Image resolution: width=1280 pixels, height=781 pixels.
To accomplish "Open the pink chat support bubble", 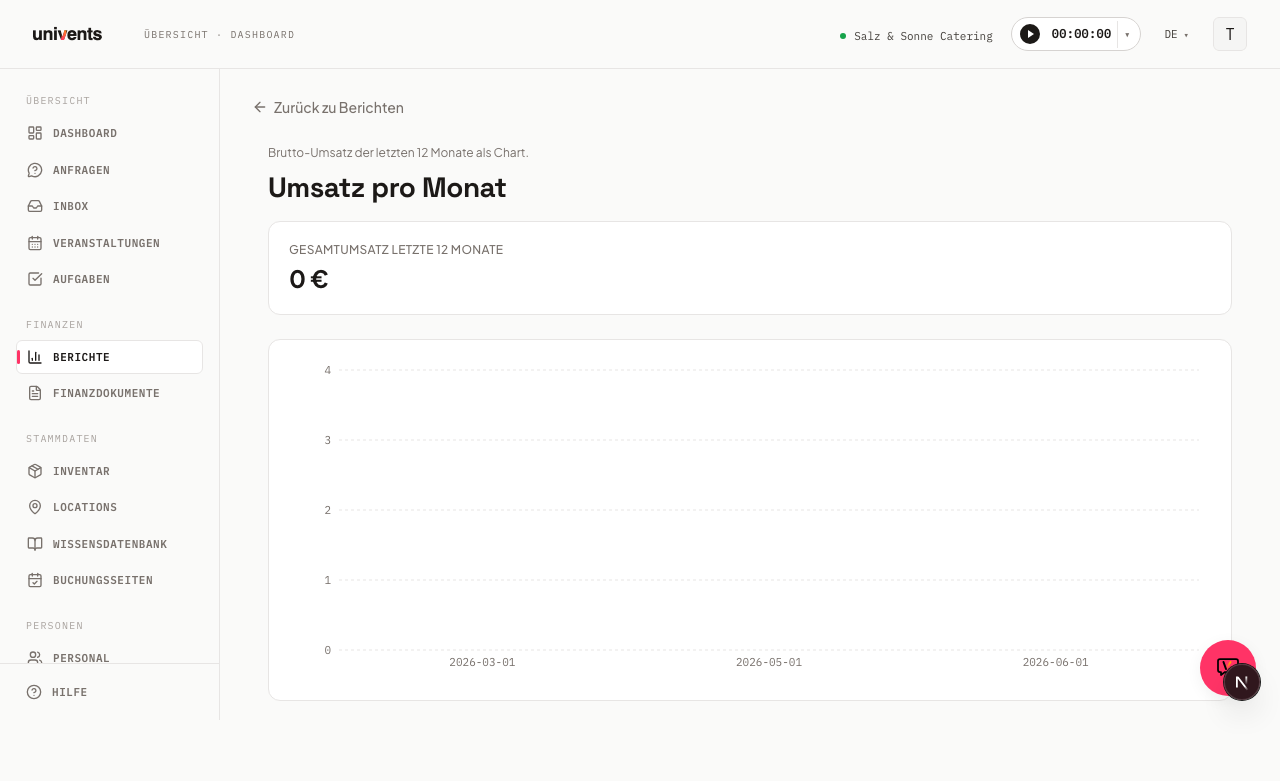I will tap(1221, 662).
